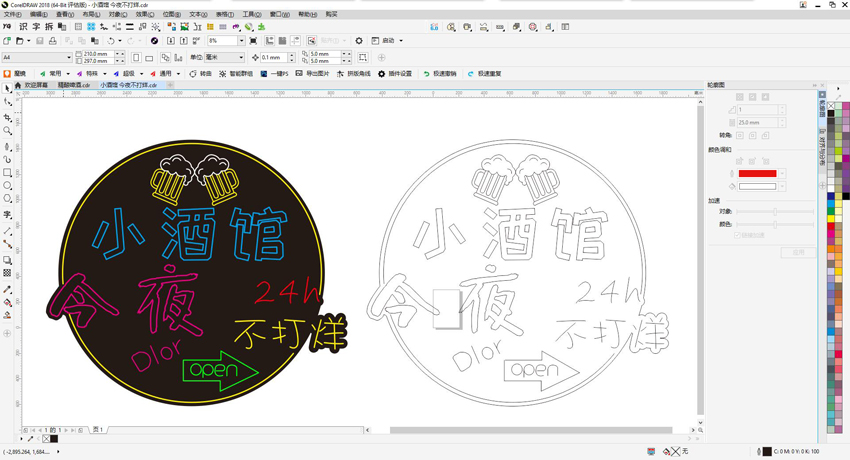Image resolution: width=850 pixels, height=460 pixels.
Task: Click the Print icon
Action: 53,41
